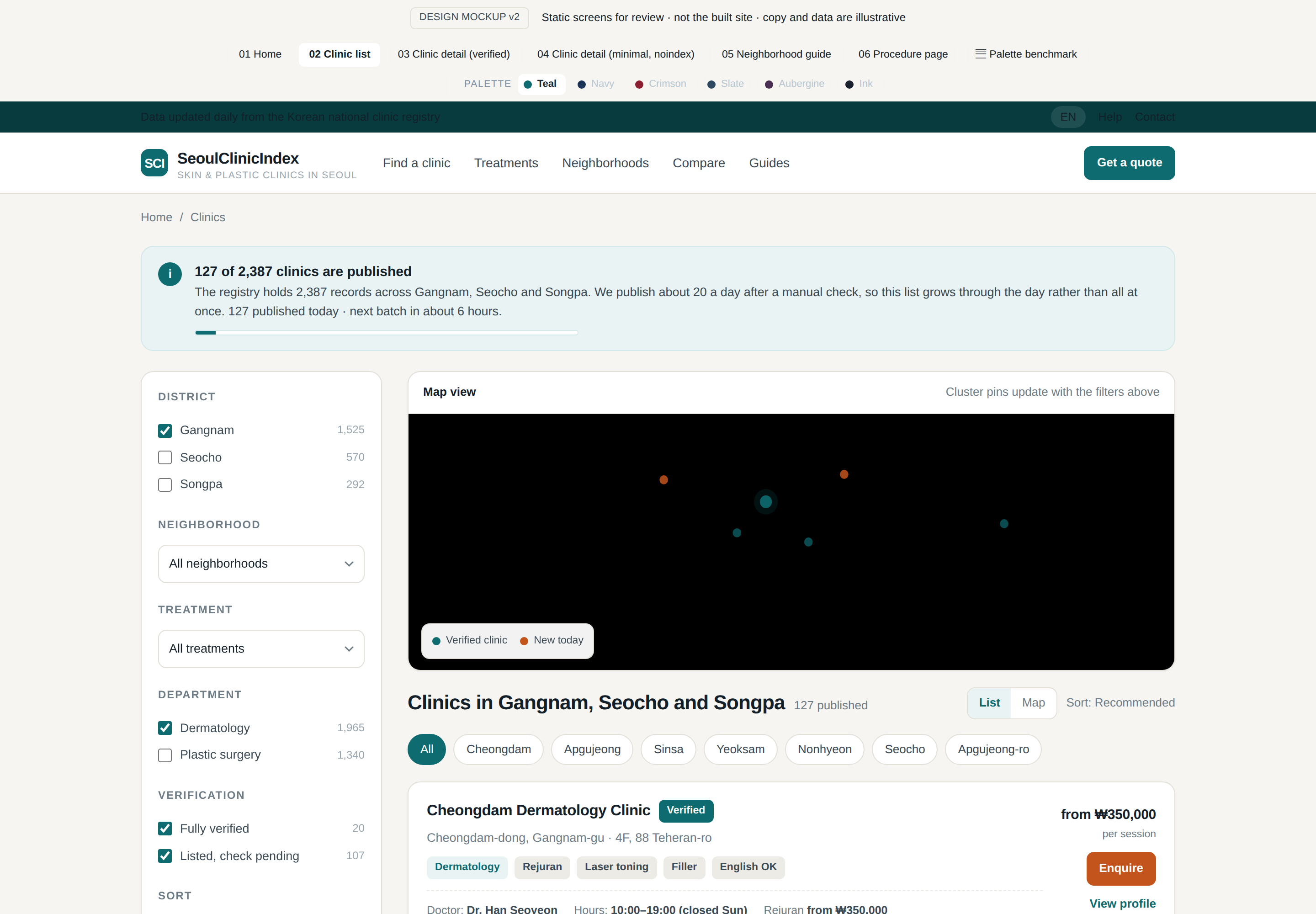Select the Teal palette swatch
Image resolution: width=1316 pixels, height=914 pixels.
(x=541, y=84)
